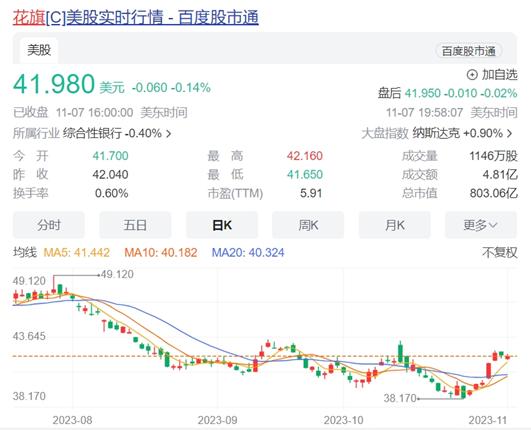The width and height of the screenshot is (531, 430).
Task: Click the -0.060 -0.14% change value
Action: [x=171, y=88]
